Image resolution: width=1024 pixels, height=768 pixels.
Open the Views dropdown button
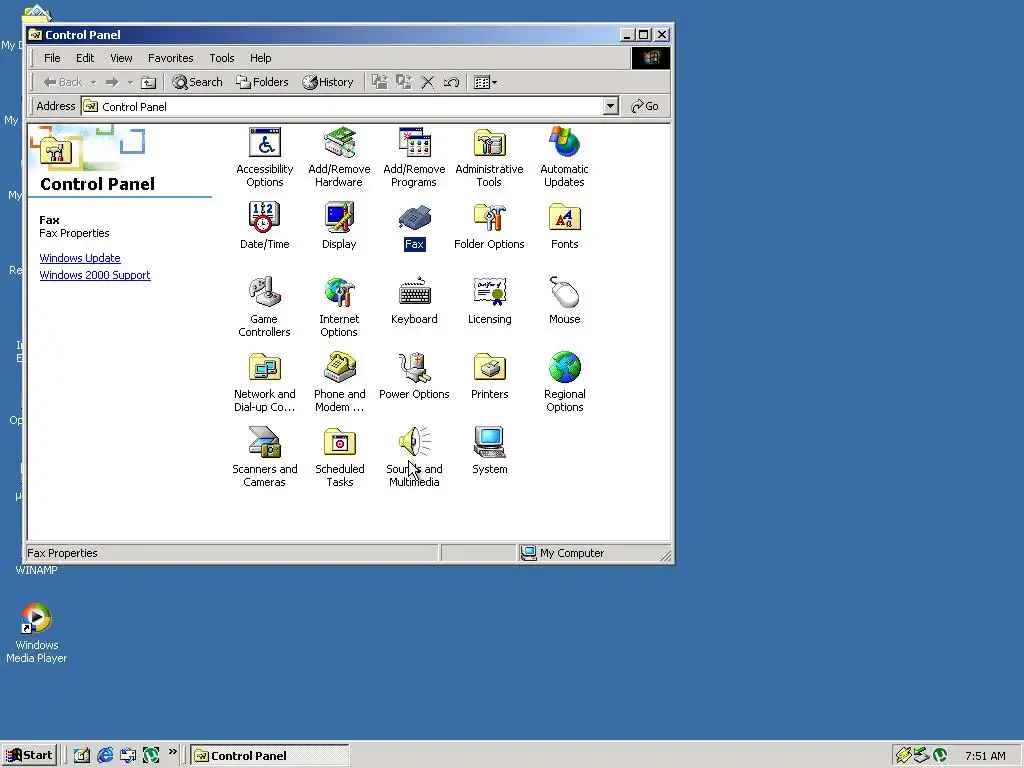pyautogui.click(x=485, y=82)
